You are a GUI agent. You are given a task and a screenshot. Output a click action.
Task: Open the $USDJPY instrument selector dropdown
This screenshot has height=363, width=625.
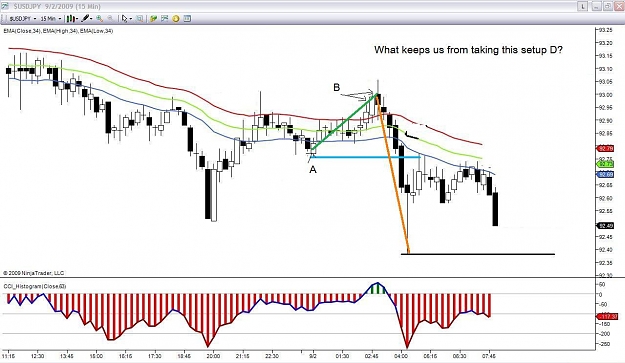tap(22, 19)
